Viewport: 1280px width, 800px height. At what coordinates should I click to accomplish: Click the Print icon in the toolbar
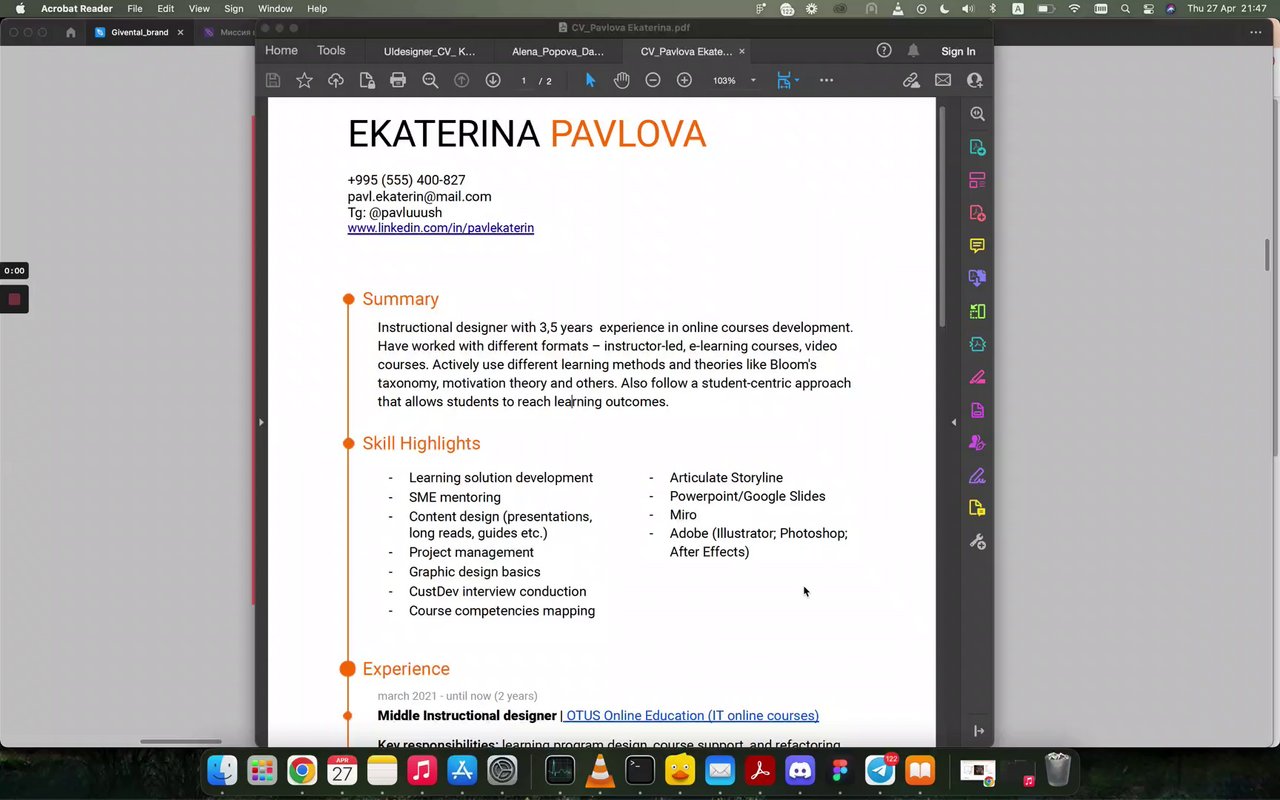(398, 80)
